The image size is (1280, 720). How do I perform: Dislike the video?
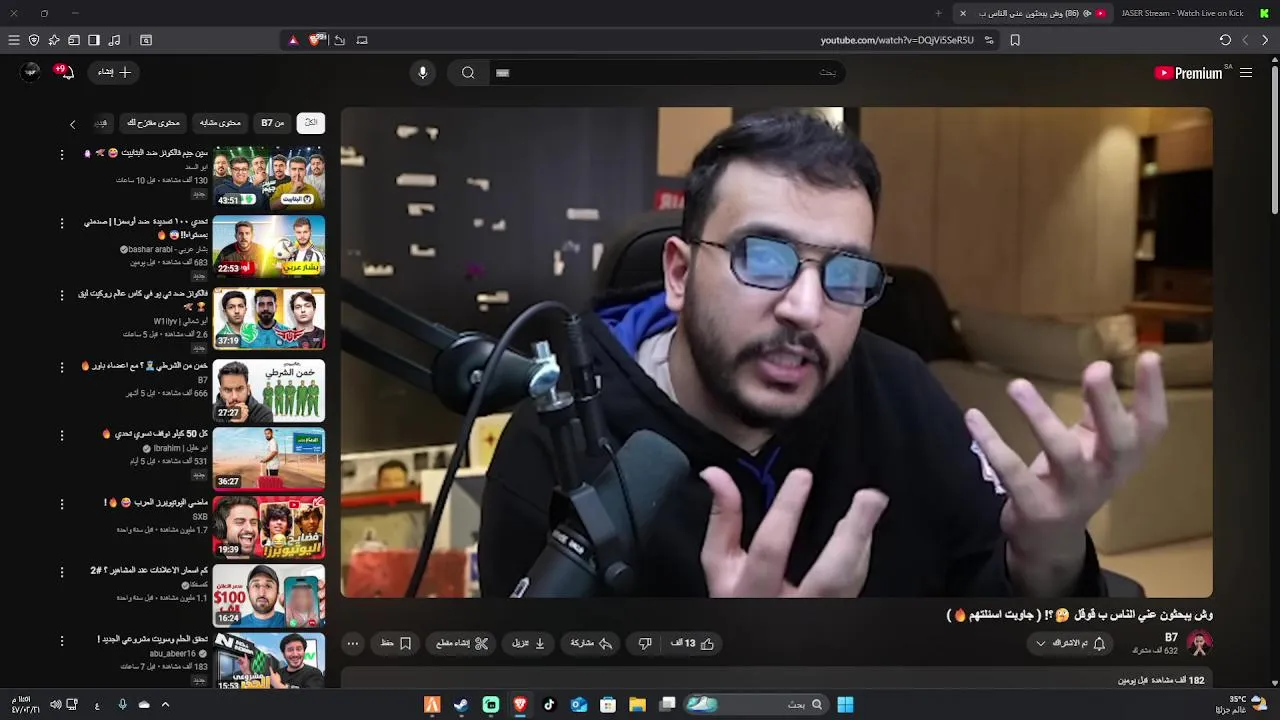[645, 644]
